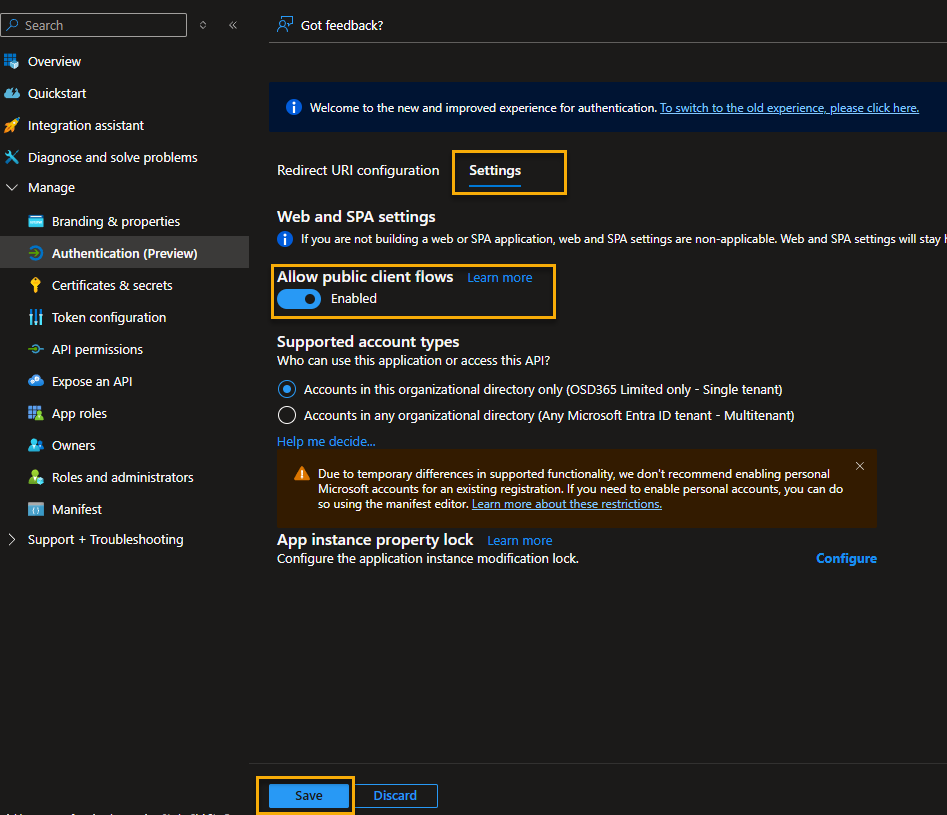The image size is (947, 815).
Task: Click the Help me decide link
Action: [x=326, y=442]
